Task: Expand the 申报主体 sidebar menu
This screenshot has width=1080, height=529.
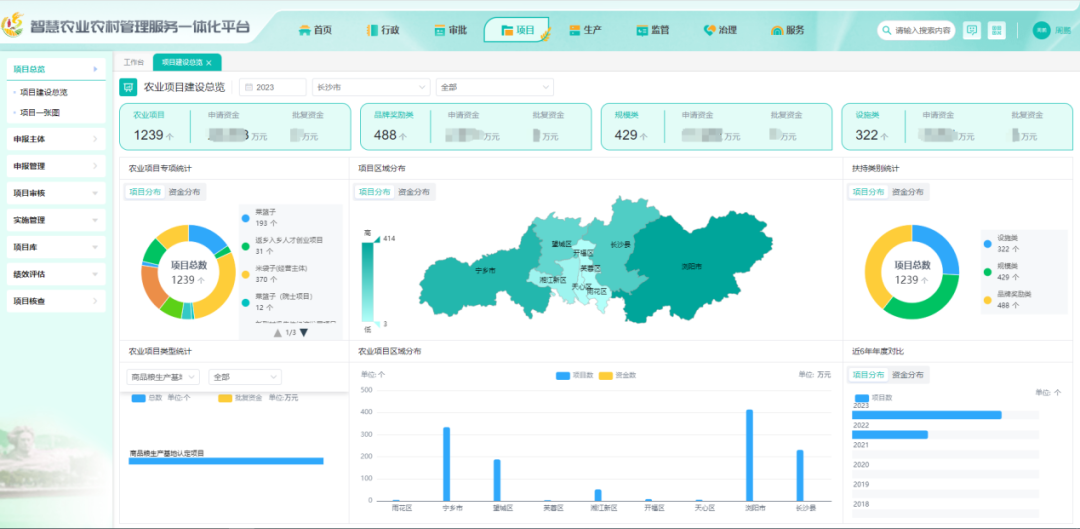Action: (56, 139)
